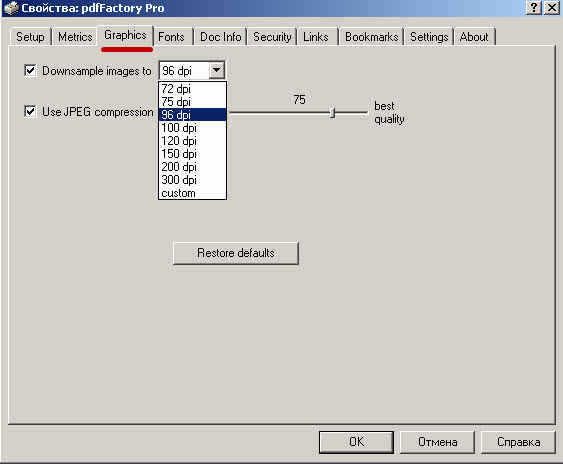Click the 75 quality value label

(x=299, y=99)
